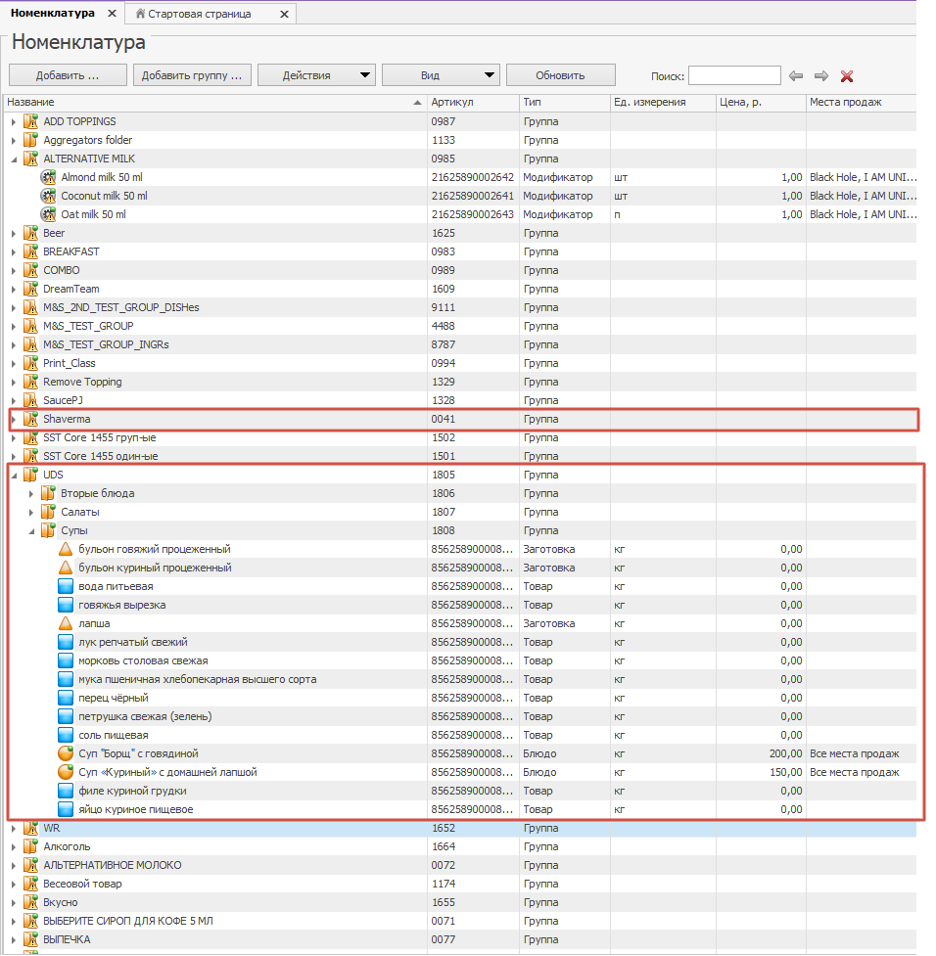Click the Вторые блюда group folder icon
The width and height of the screenshot is (936, 956).
click(x=48, y=493)
